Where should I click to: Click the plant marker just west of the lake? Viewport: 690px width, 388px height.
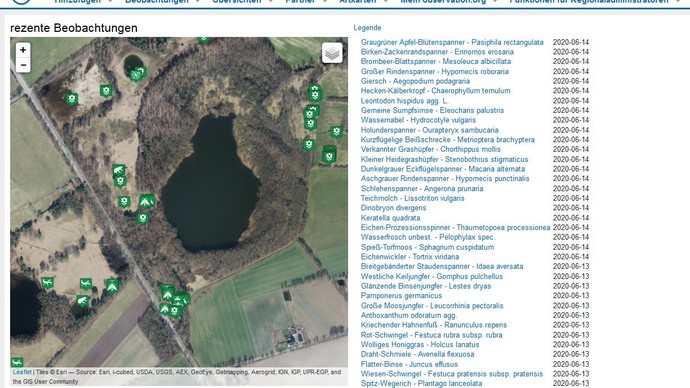[142, 218]
